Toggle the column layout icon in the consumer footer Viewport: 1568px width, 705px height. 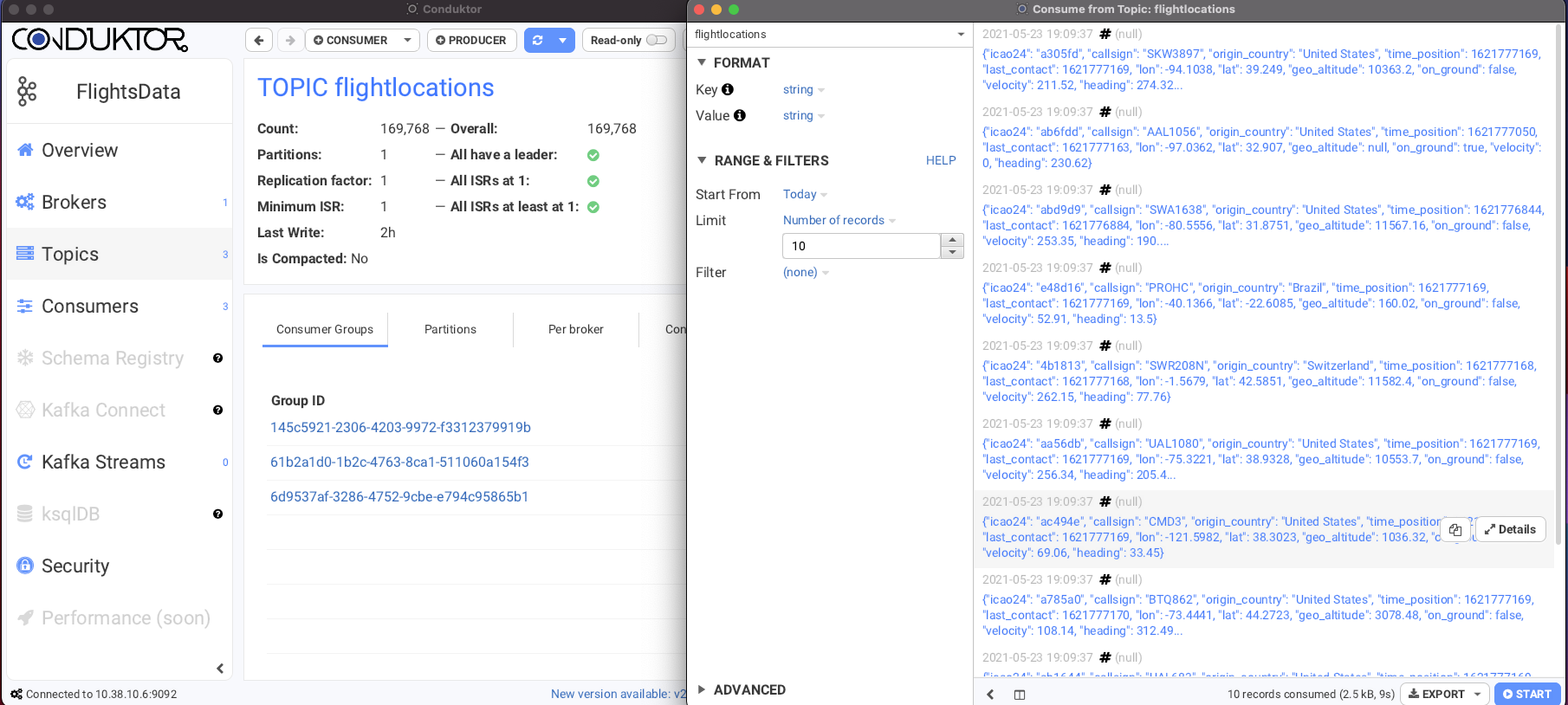tap(1020, 694)
